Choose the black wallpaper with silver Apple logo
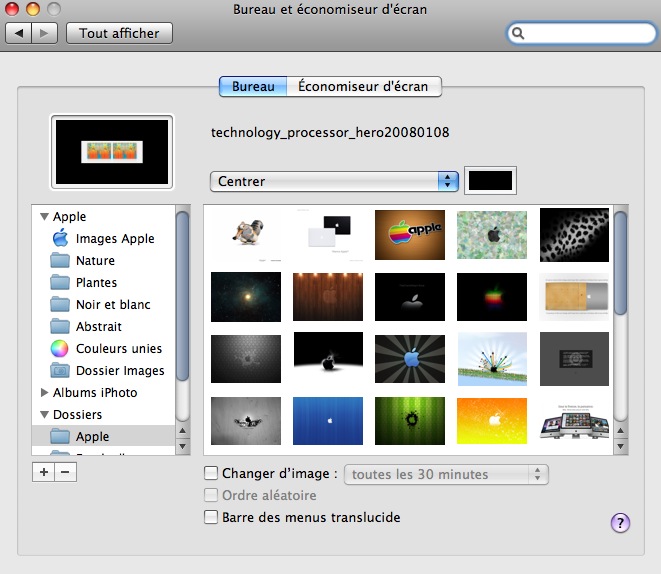661x574 pixels. [410, 297]
